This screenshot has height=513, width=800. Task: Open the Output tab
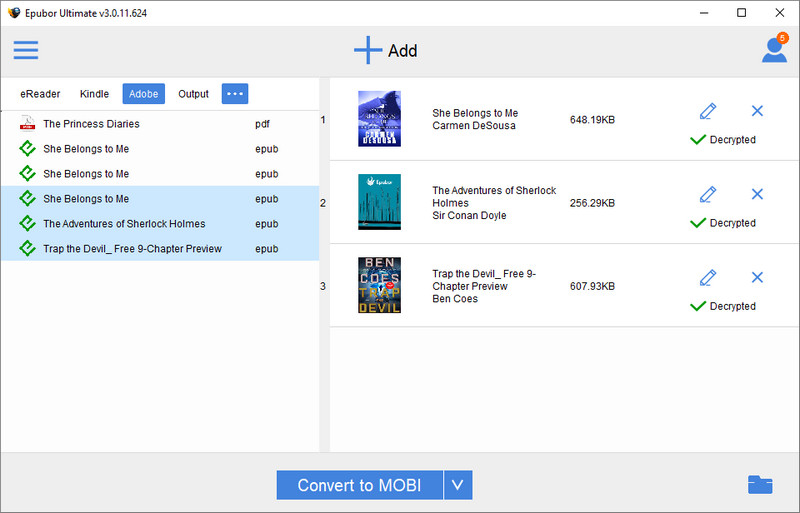[x=193, y=94]
